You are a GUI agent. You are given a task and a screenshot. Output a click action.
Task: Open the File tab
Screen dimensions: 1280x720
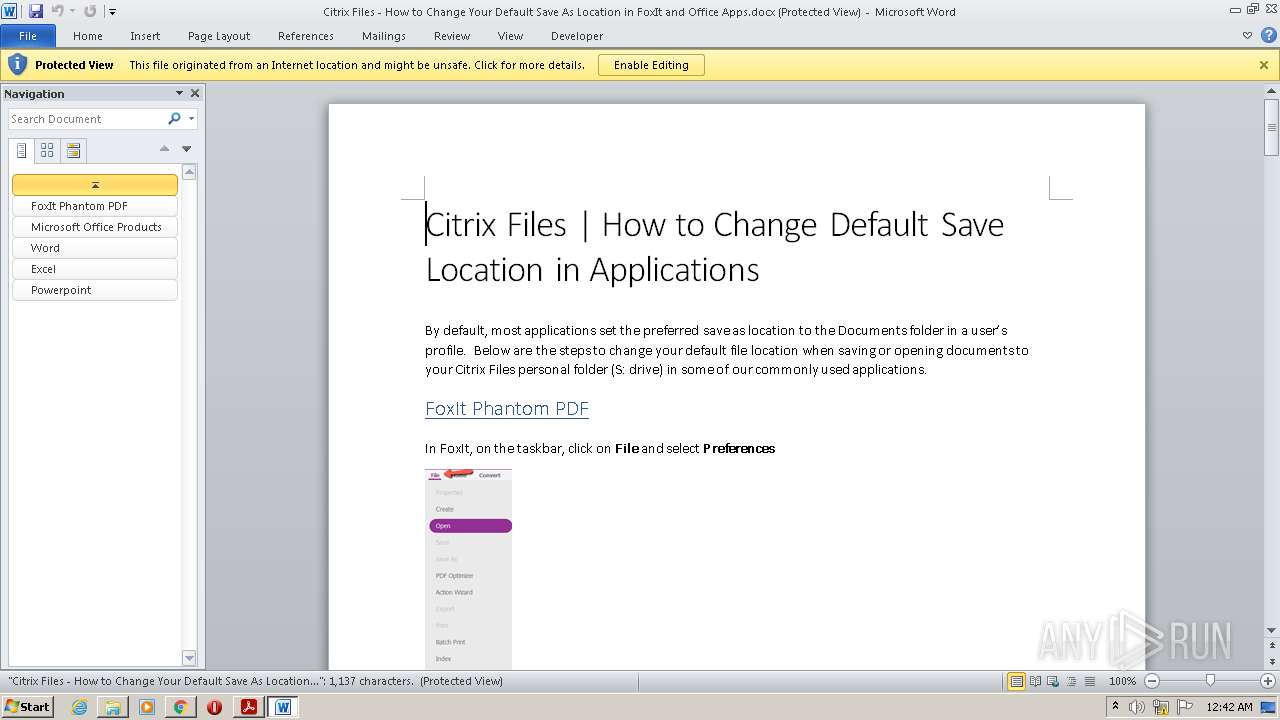[x=28, y=36]
